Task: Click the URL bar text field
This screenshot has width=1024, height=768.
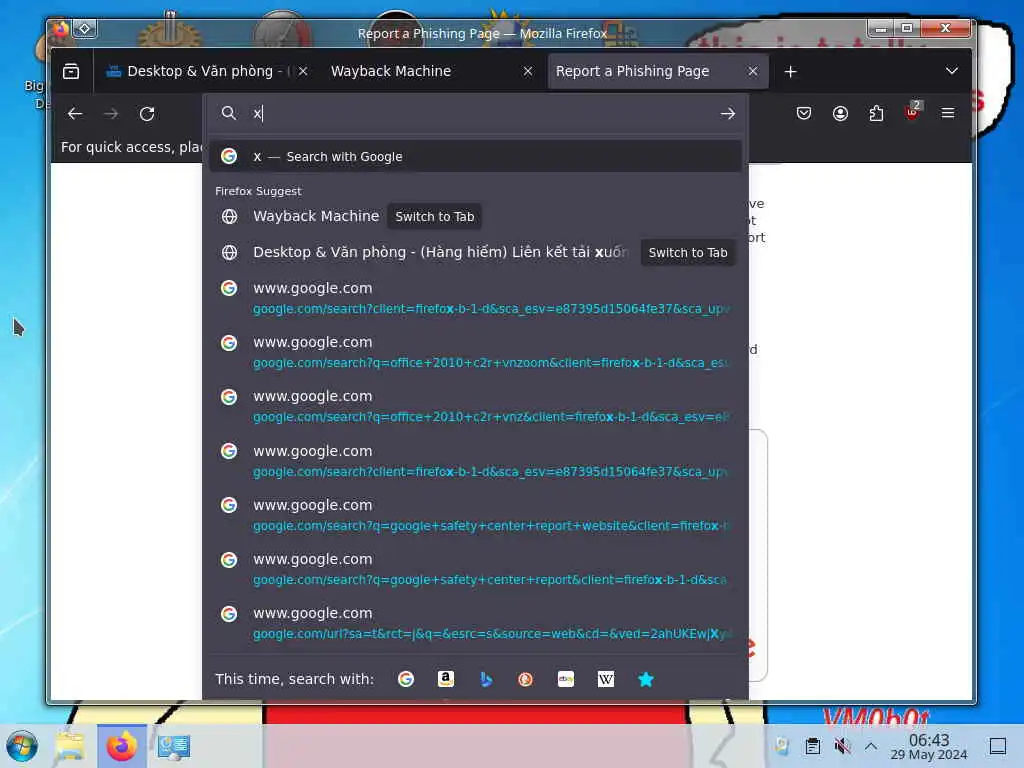Action: pos(483,114)
